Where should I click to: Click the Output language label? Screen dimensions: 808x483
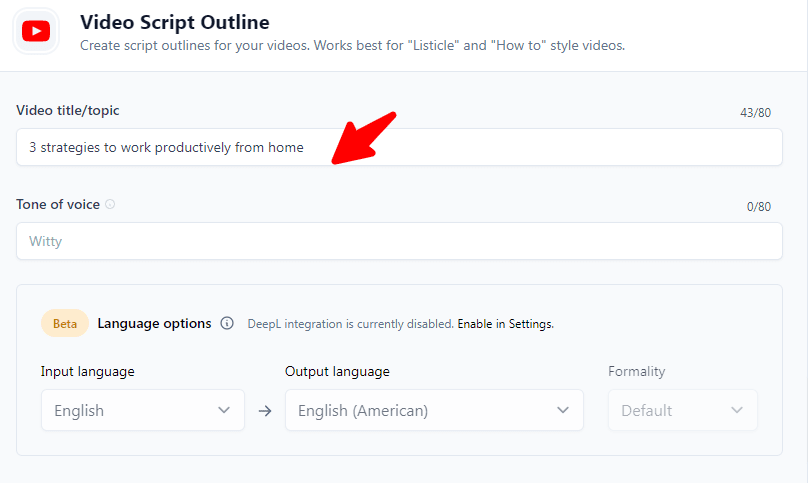point(337,371)
